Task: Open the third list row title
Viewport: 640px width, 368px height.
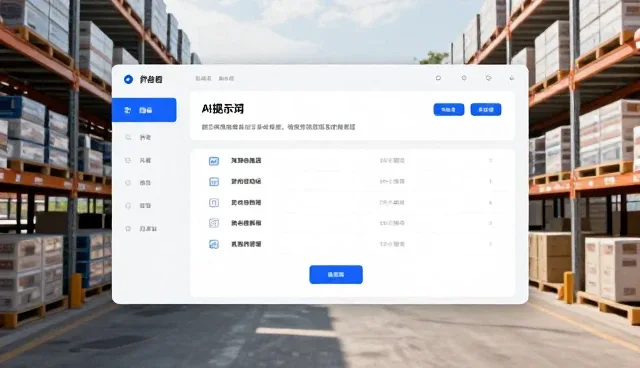Action: [246, 202]
